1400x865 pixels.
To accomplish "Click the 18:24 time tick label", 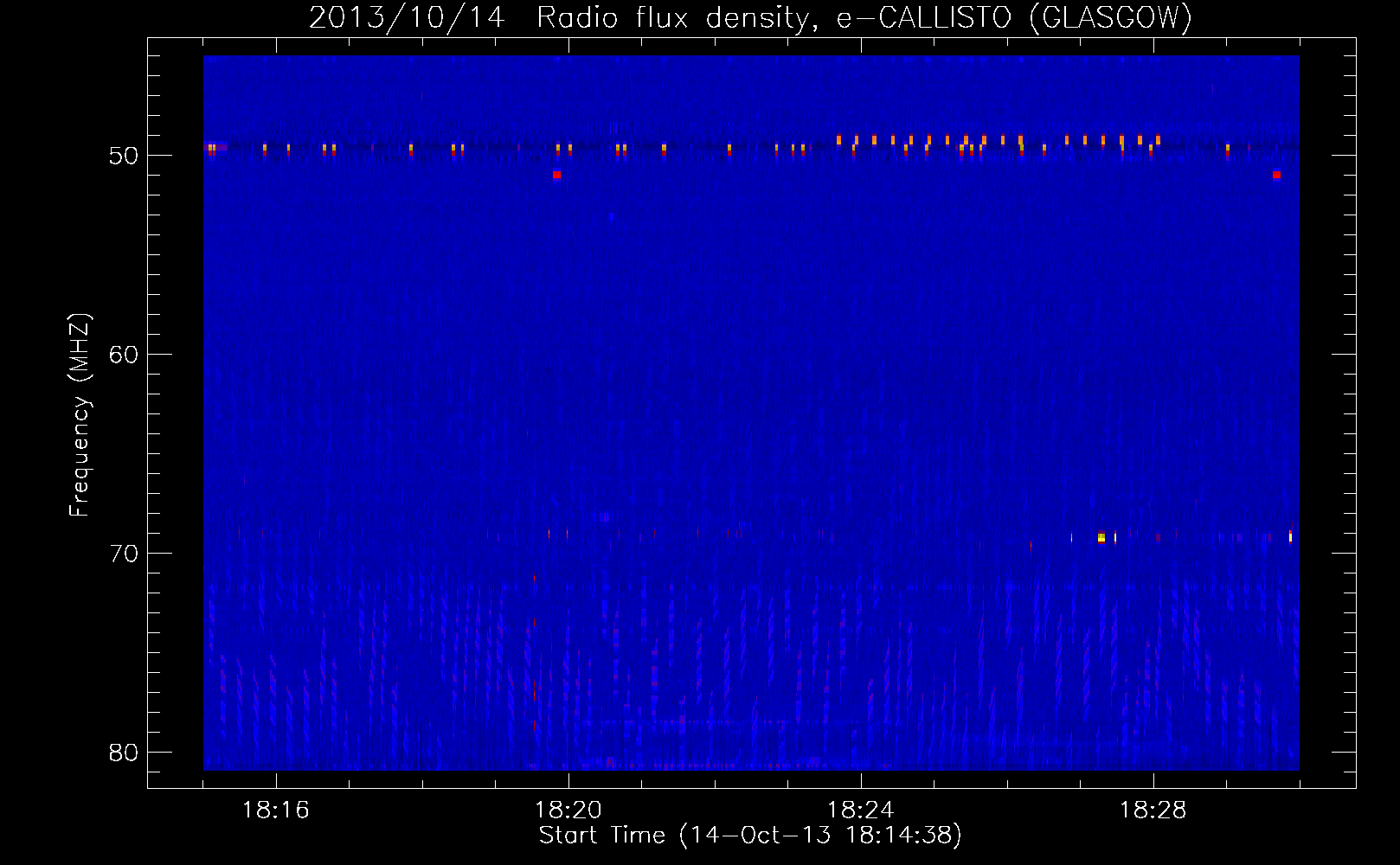I will coord(861,811).
